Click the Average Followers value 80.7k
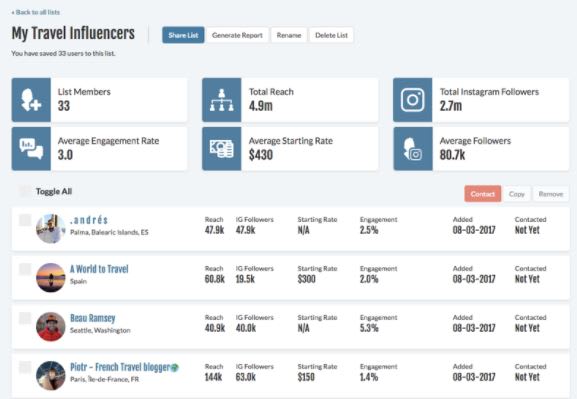 [452, 155]
